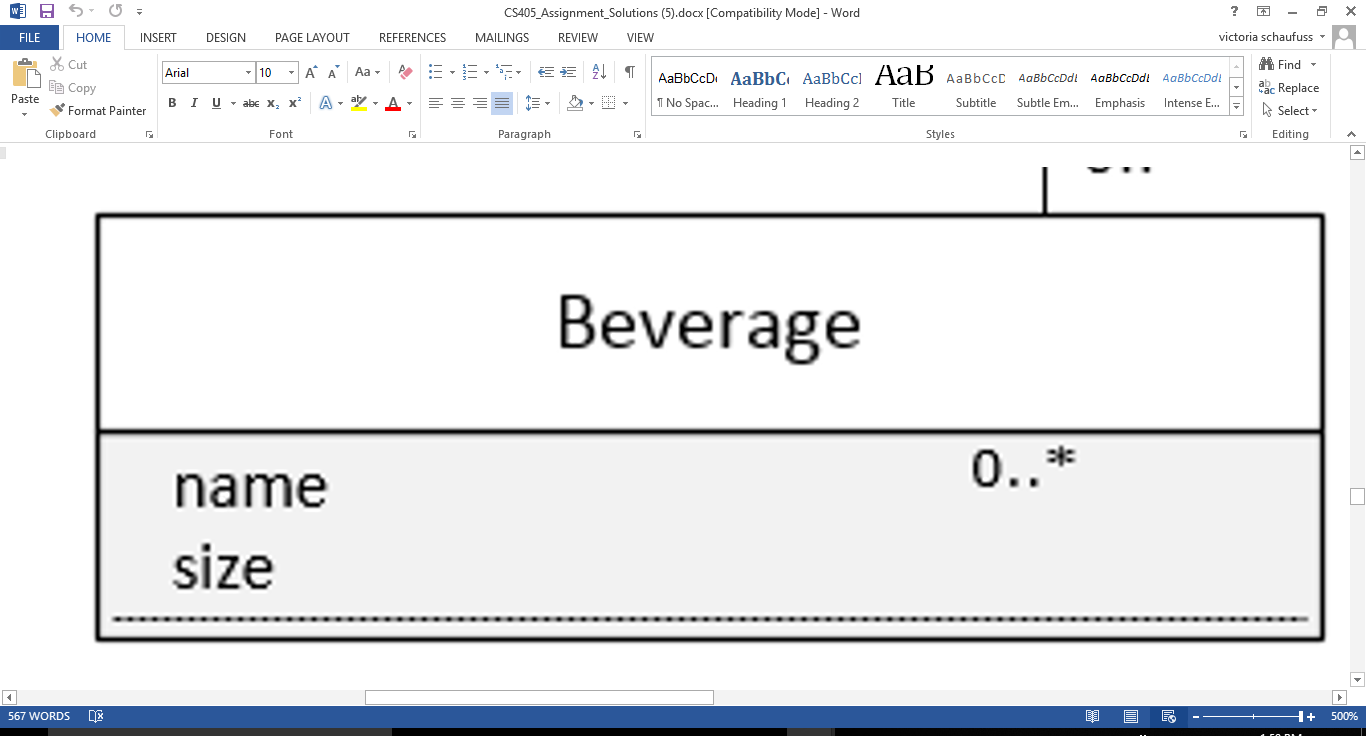Switch to the MAILINGS tab

coord(502,38)
